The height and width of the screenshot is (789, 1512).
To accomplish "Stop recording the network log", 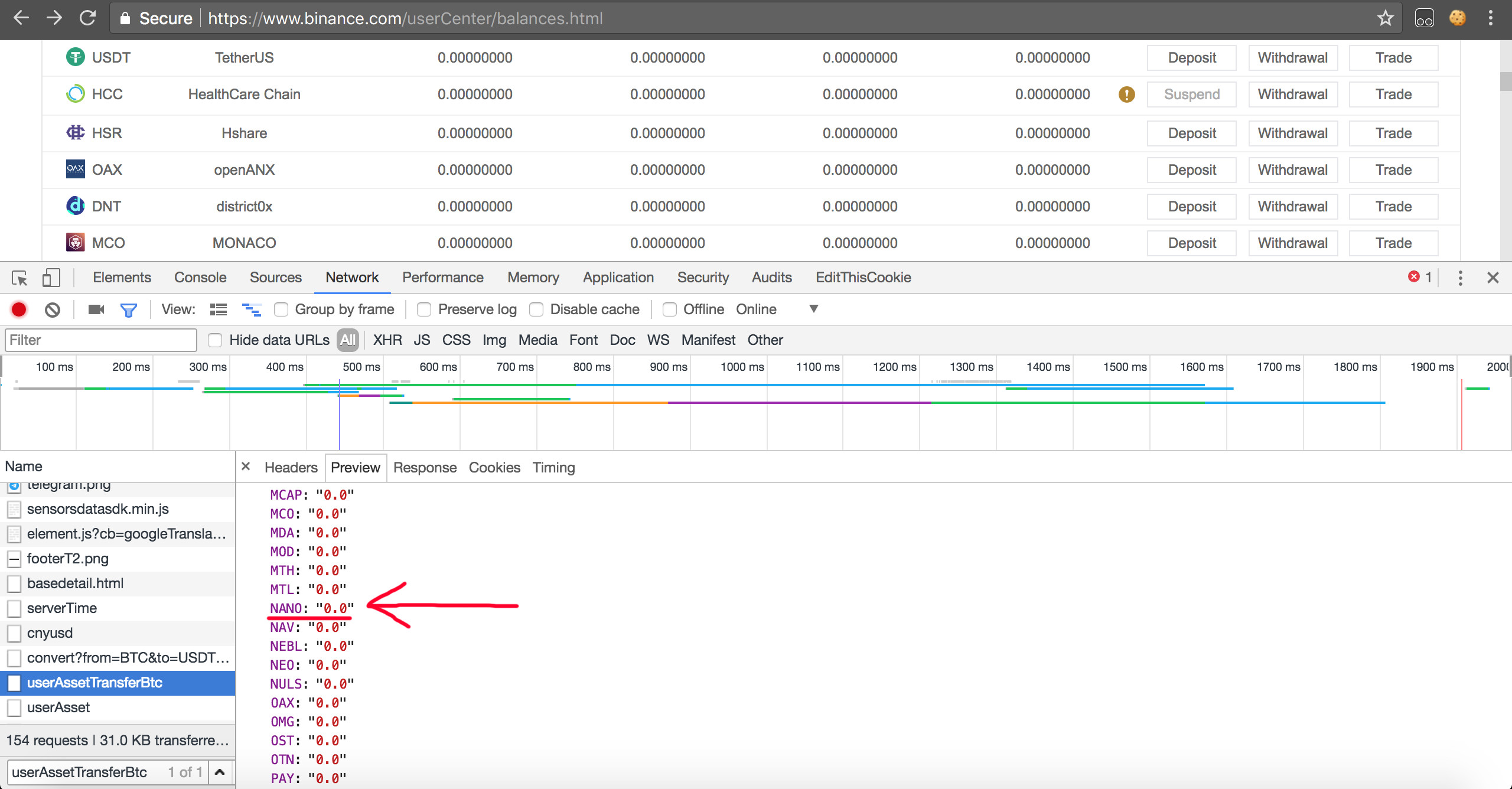I will coord(19,309).
